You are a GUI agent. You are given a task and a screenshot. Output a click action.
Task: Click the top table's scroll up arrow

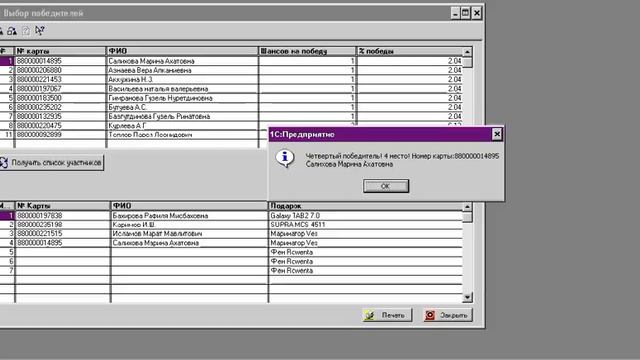click(x=467, y=51)
